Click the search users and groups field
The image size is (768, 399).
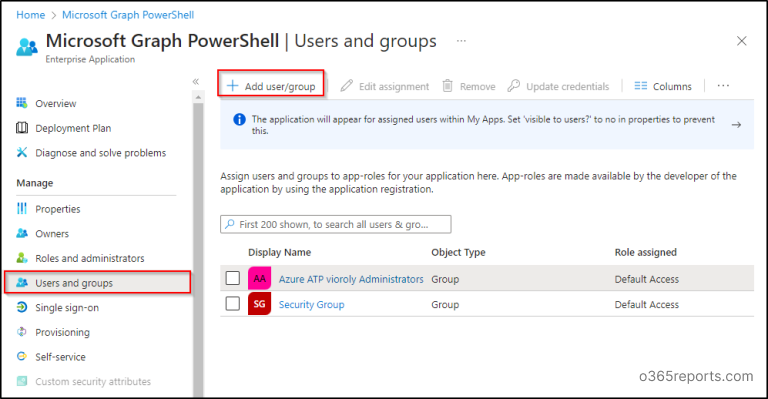(x=336, y=224)
